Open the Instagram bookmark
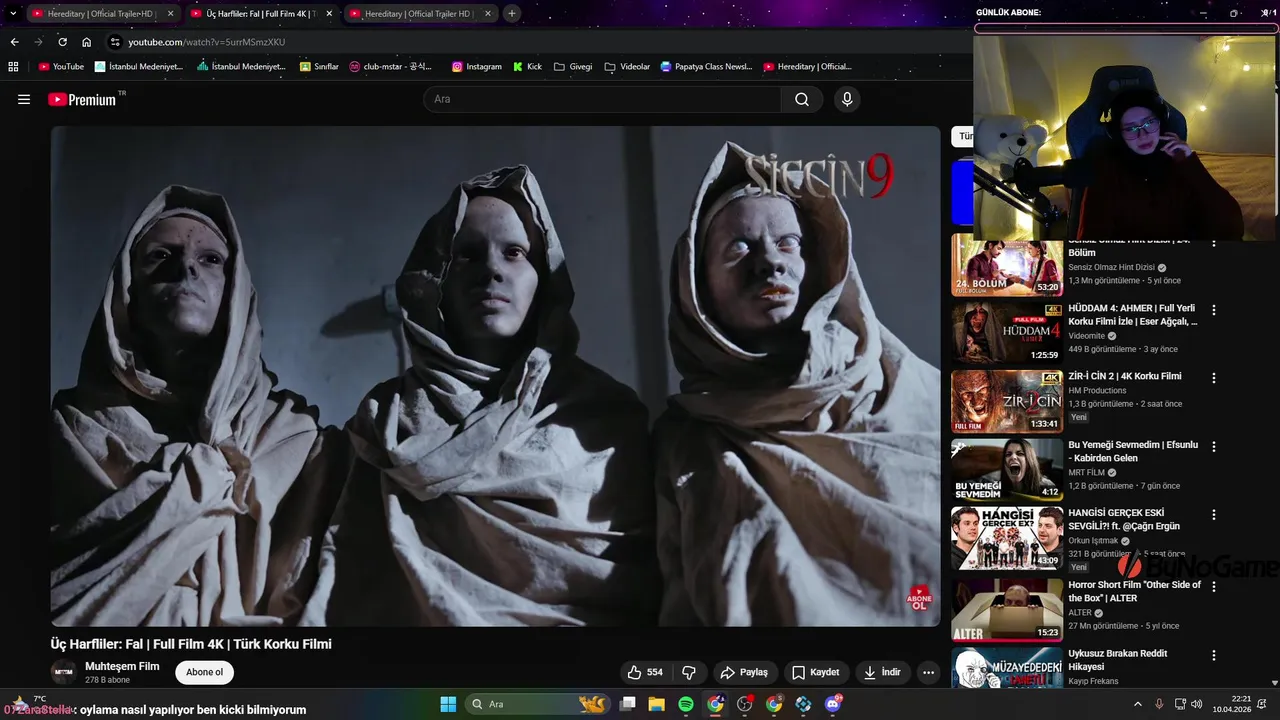 click(x=477, y=67)
